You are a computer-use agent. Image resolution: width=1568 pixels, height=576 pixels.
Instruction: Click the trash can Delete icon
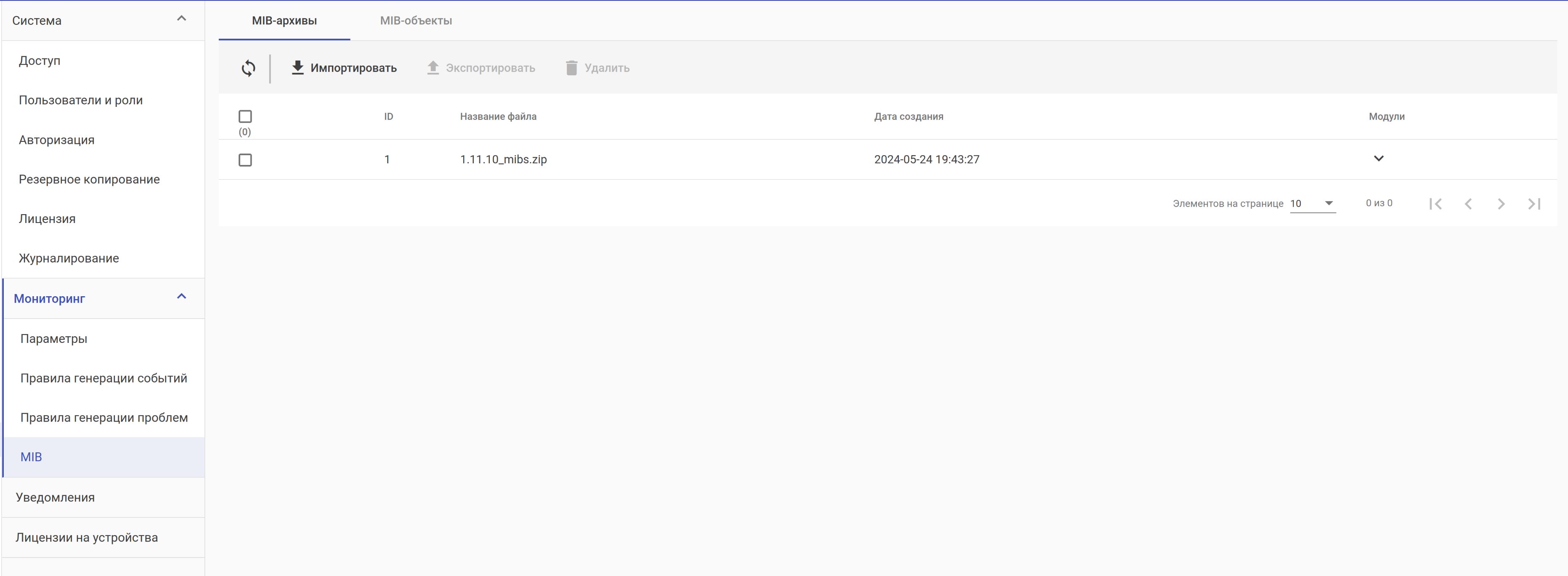pyautogui.click(x=571, y=68)
